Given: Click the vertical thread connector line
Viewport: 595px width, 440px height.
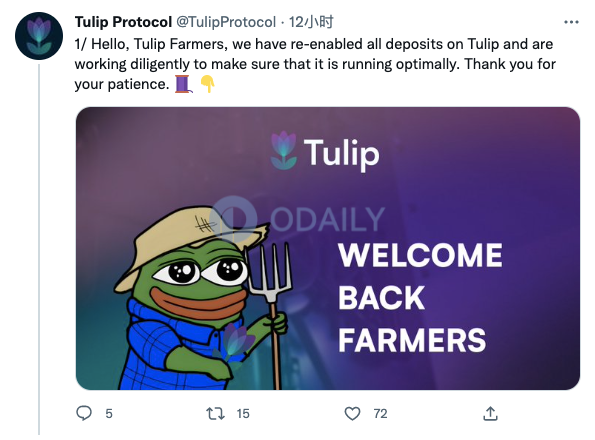Looking at the screenshot, I should click(39, 249).
